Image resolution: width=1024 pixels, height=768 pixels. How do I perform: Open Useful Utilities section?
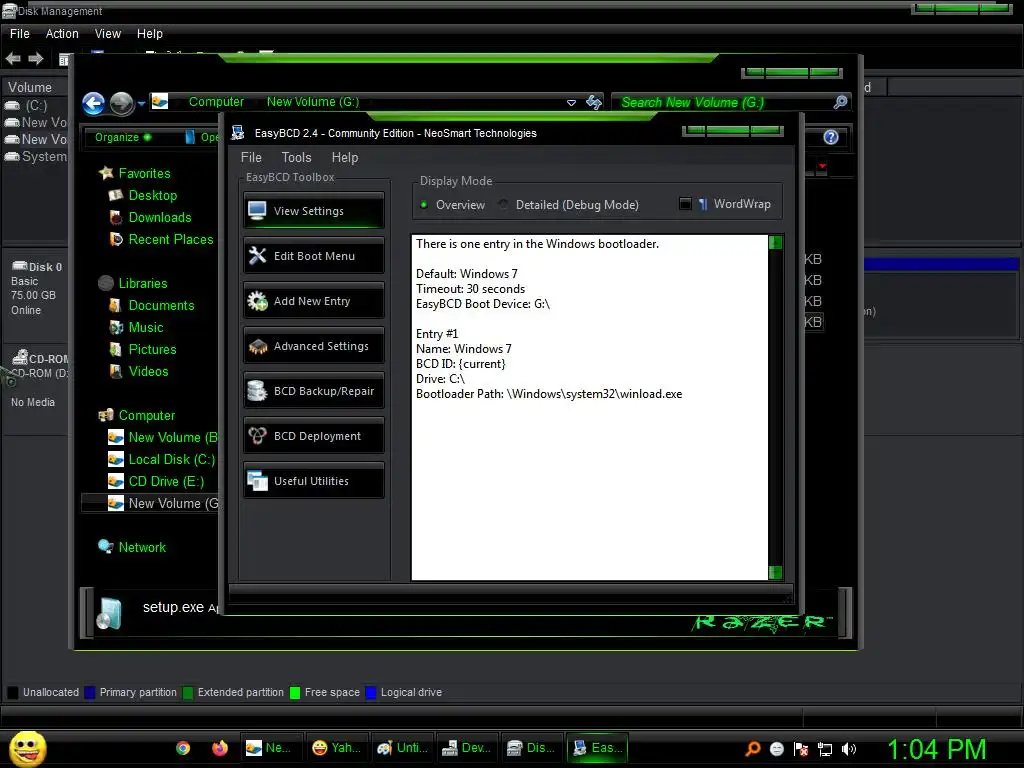click(313, 481)
